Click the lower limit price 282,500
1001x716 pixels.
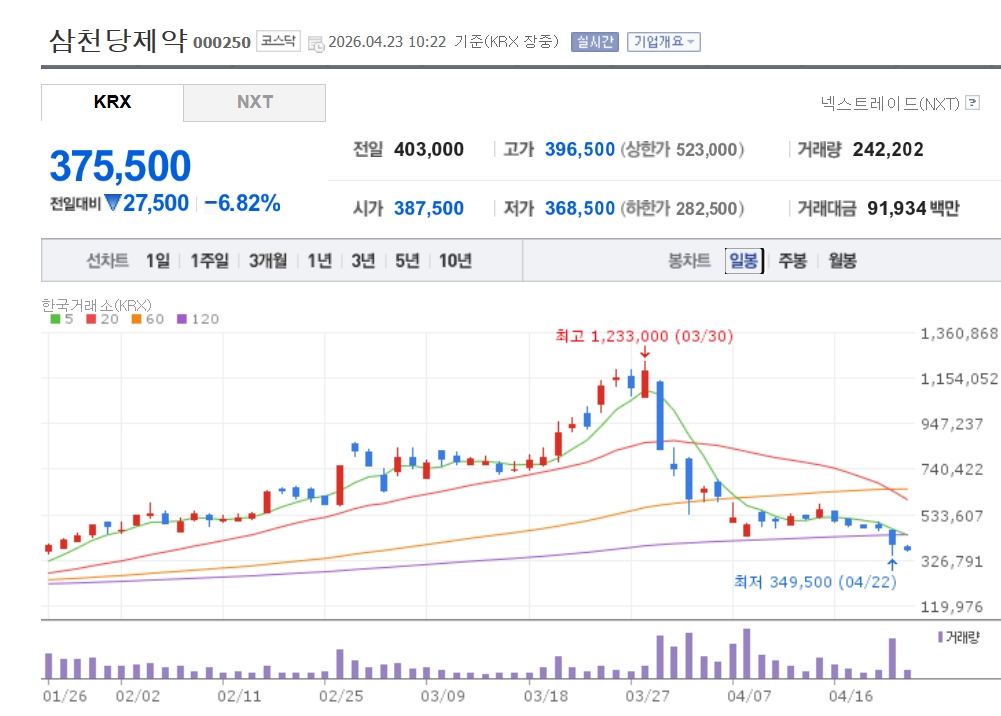pos(707,208)
